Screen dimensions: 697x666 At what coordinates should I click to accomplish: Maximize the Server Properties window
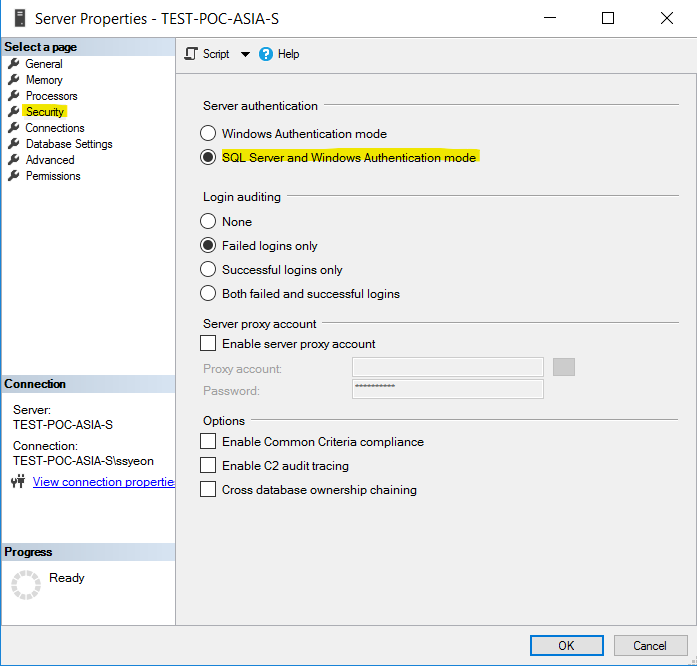point(608,18)
